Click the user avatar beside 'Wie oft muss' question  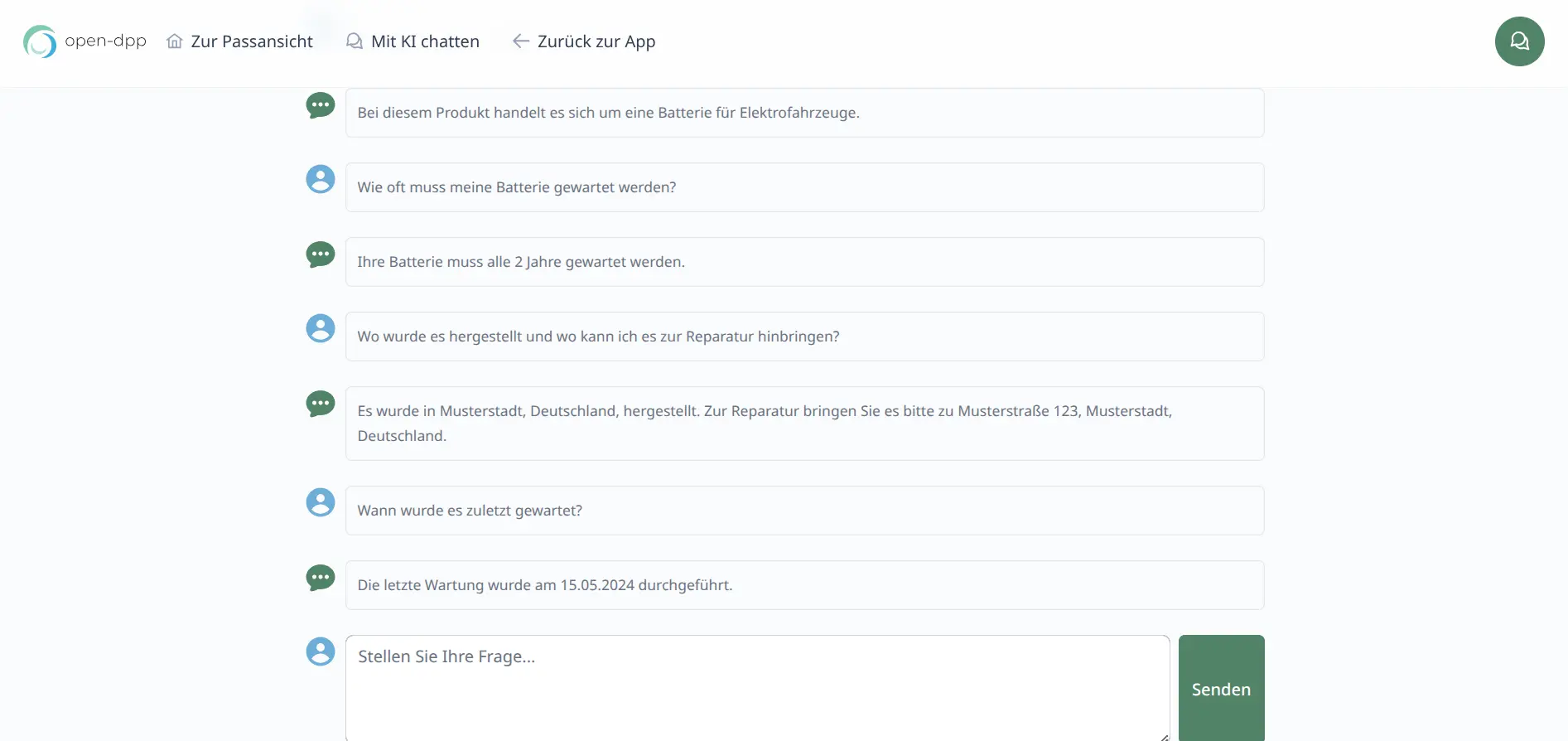(321, 179)
